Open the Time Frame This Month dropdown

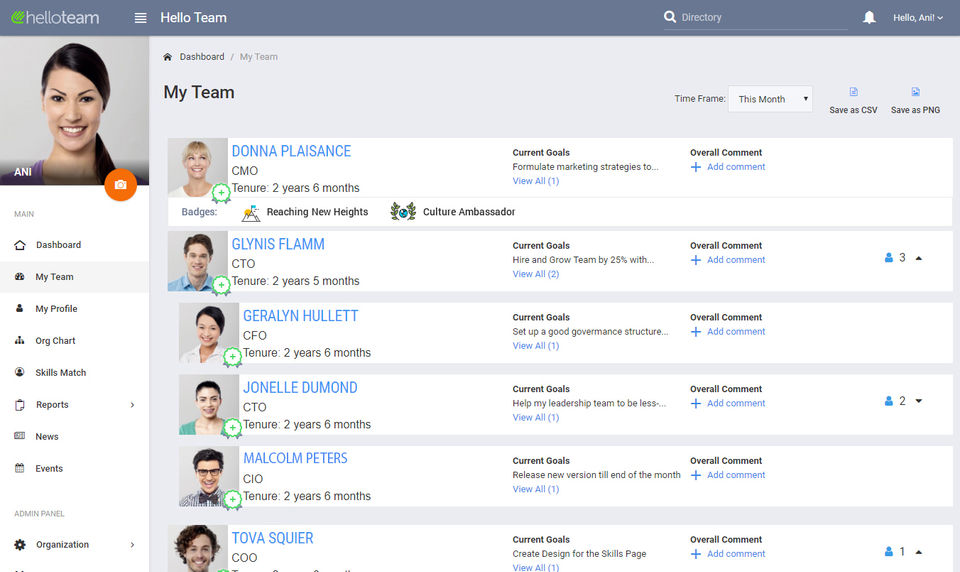pos(770,99)
